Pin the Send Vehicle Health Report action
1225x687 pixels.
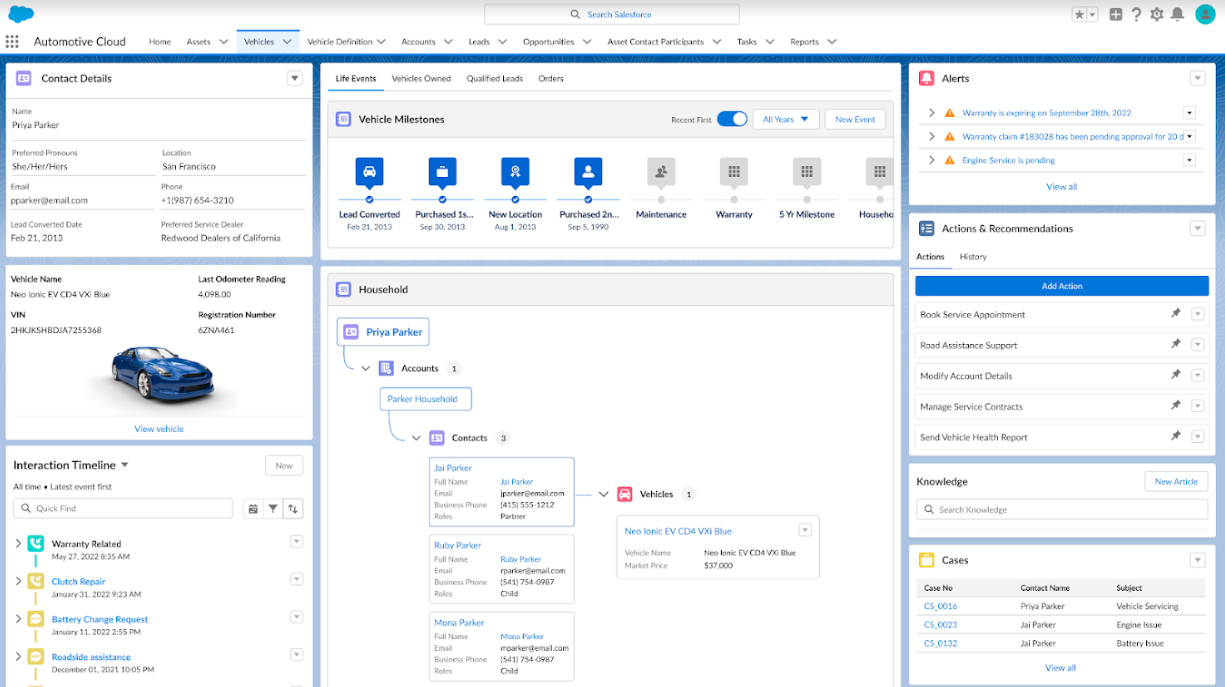[1176, 436]
